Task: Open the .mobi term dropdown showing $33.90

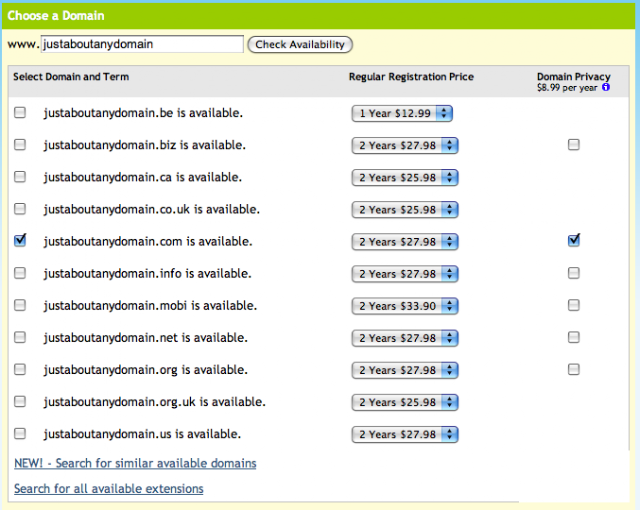Action: tap(405, 306)
